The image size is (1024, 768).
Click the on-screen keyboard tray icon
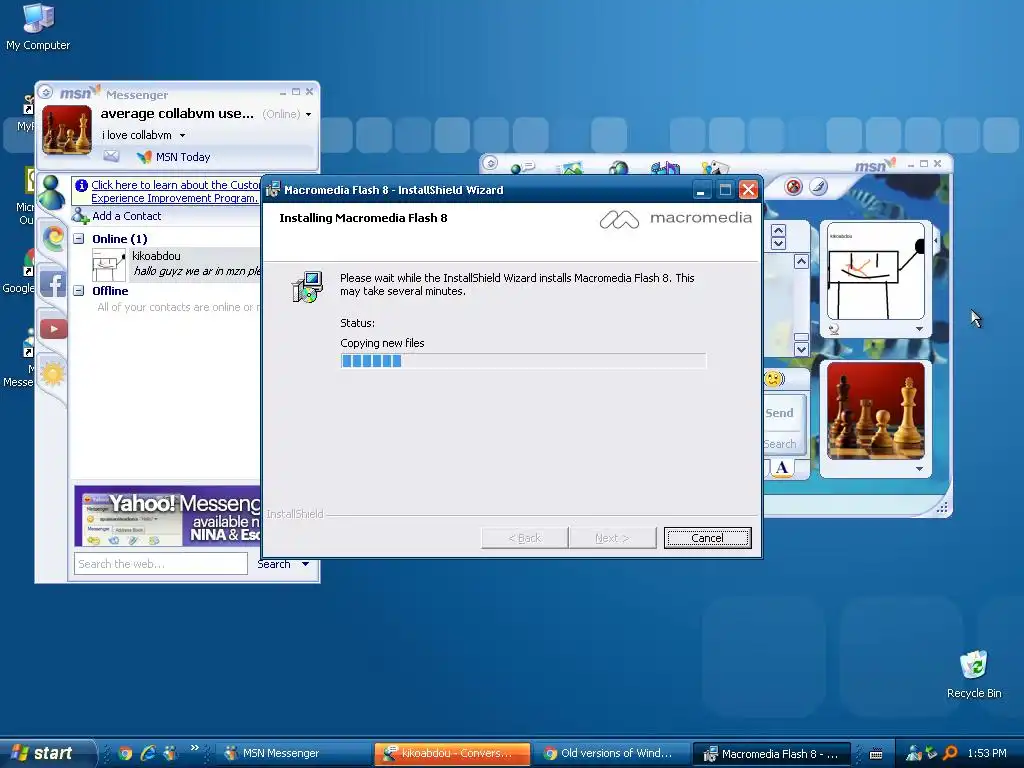click(x=876, y=754)
